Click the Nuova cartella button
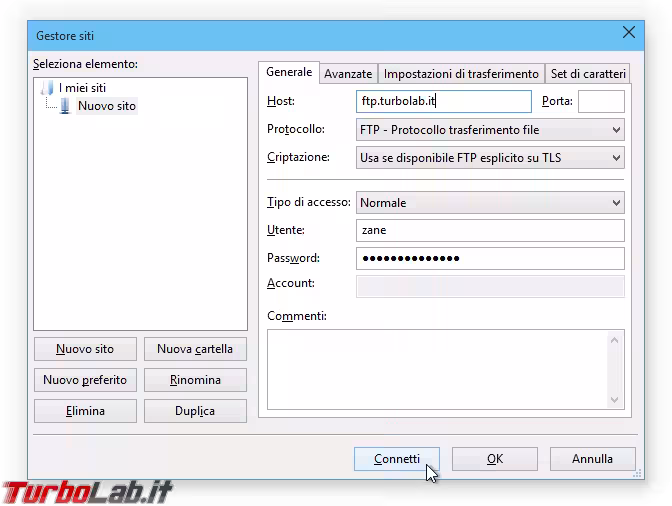Image resolution: width=672 pixels, height=506 pixels. point(195,349)
